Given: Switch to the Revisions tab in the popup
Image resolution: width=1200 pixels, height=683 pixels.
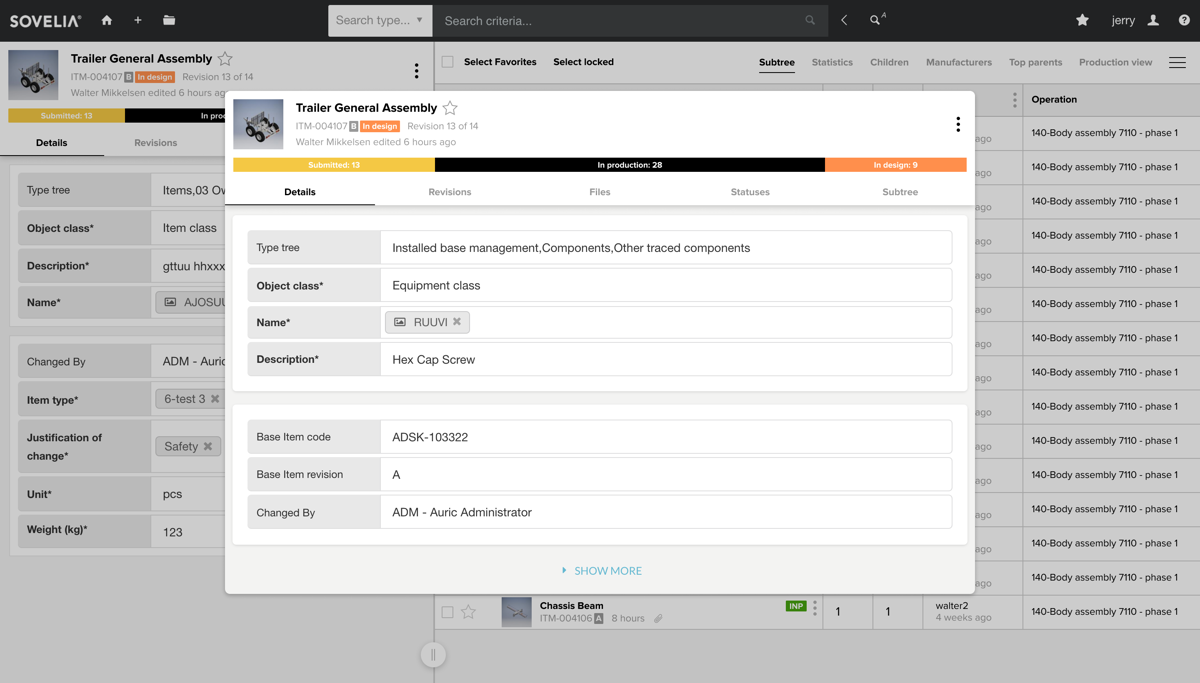Looking at the screenshot, I should pos(449,192).
